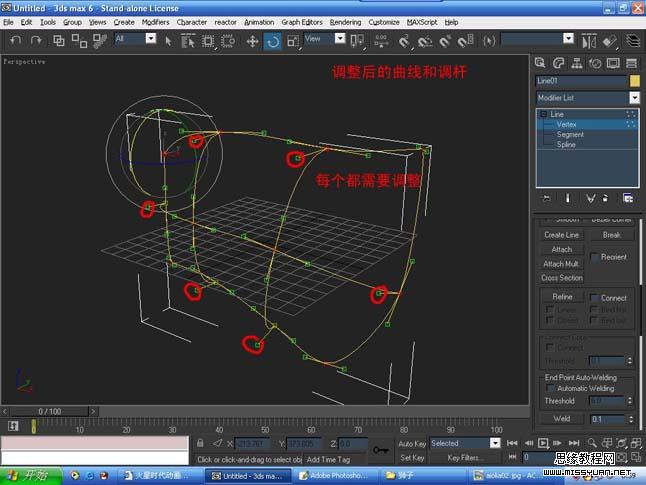
Task: Switch to Hierarchy command panel
Action: click(x=577, y=63)
